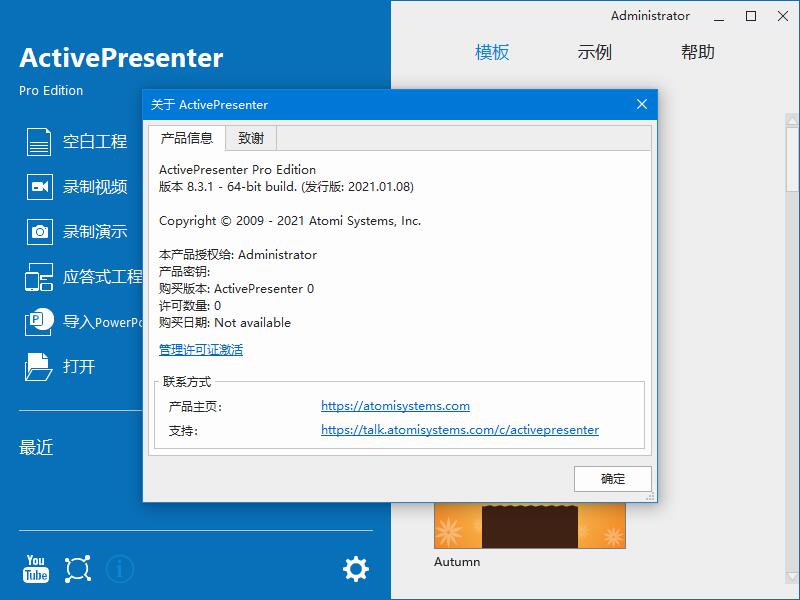
Task: Click the record video (录制视频) camera icon
Action: 39,187
